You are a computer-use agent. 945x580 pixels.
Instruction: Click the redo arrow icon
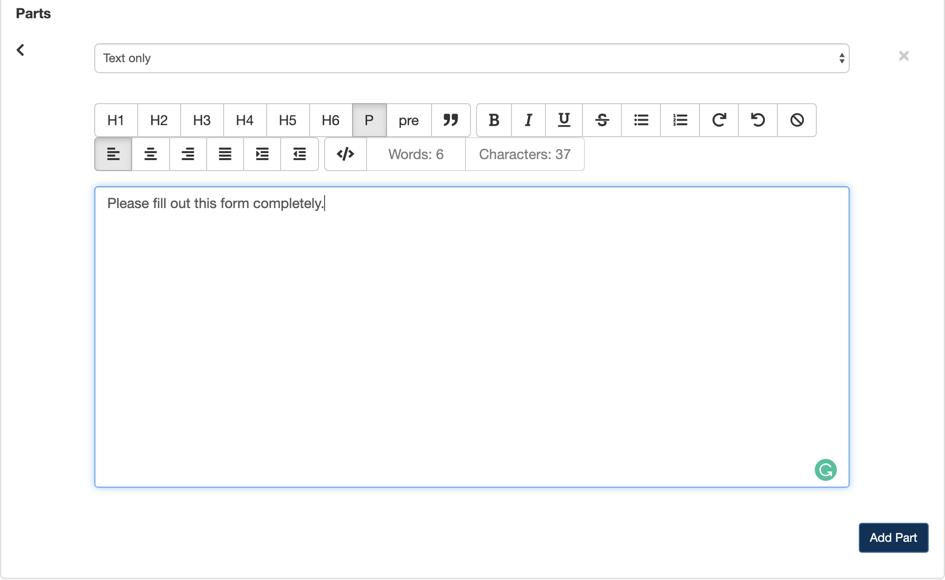719,120
